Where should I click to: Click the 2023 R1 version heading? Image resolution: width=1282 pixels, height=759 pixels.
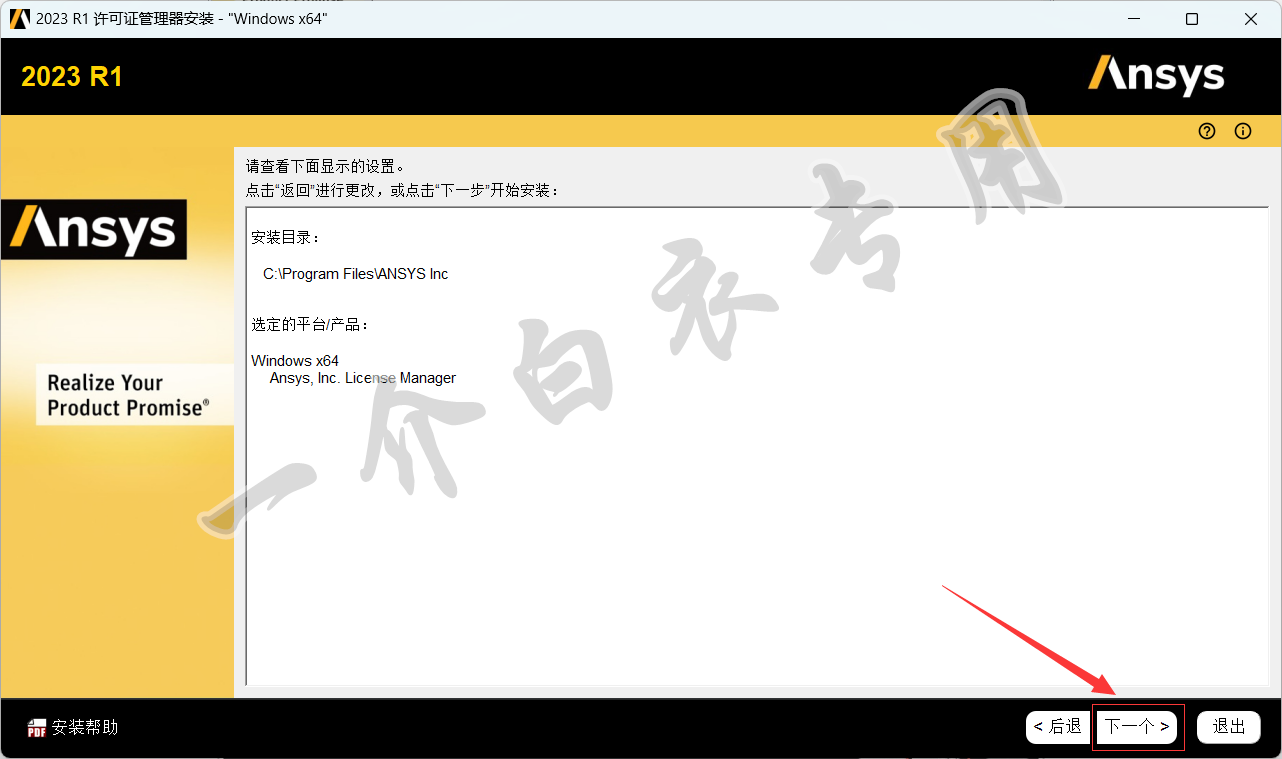(72, 77)
